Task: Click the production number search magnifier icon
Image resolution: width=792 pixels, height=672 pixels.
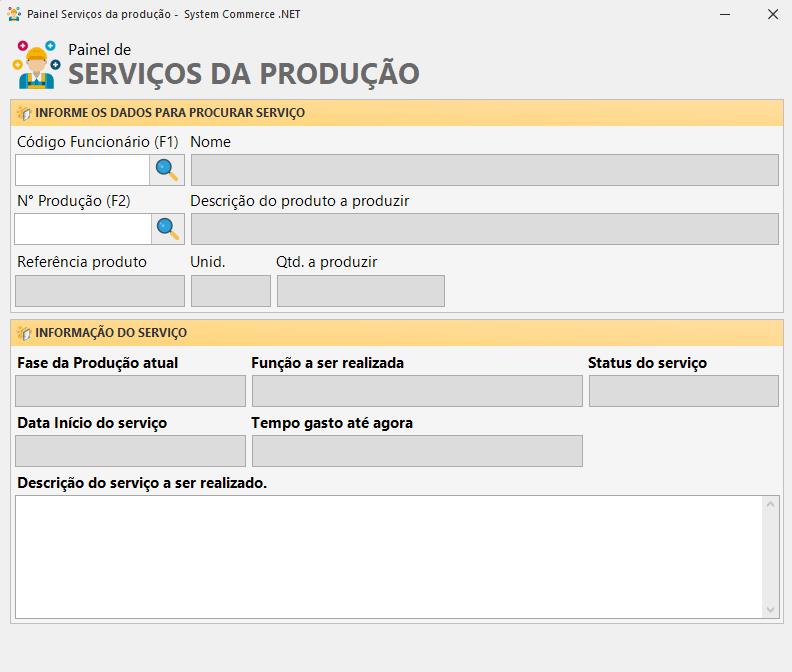Action: coord(167,229)
